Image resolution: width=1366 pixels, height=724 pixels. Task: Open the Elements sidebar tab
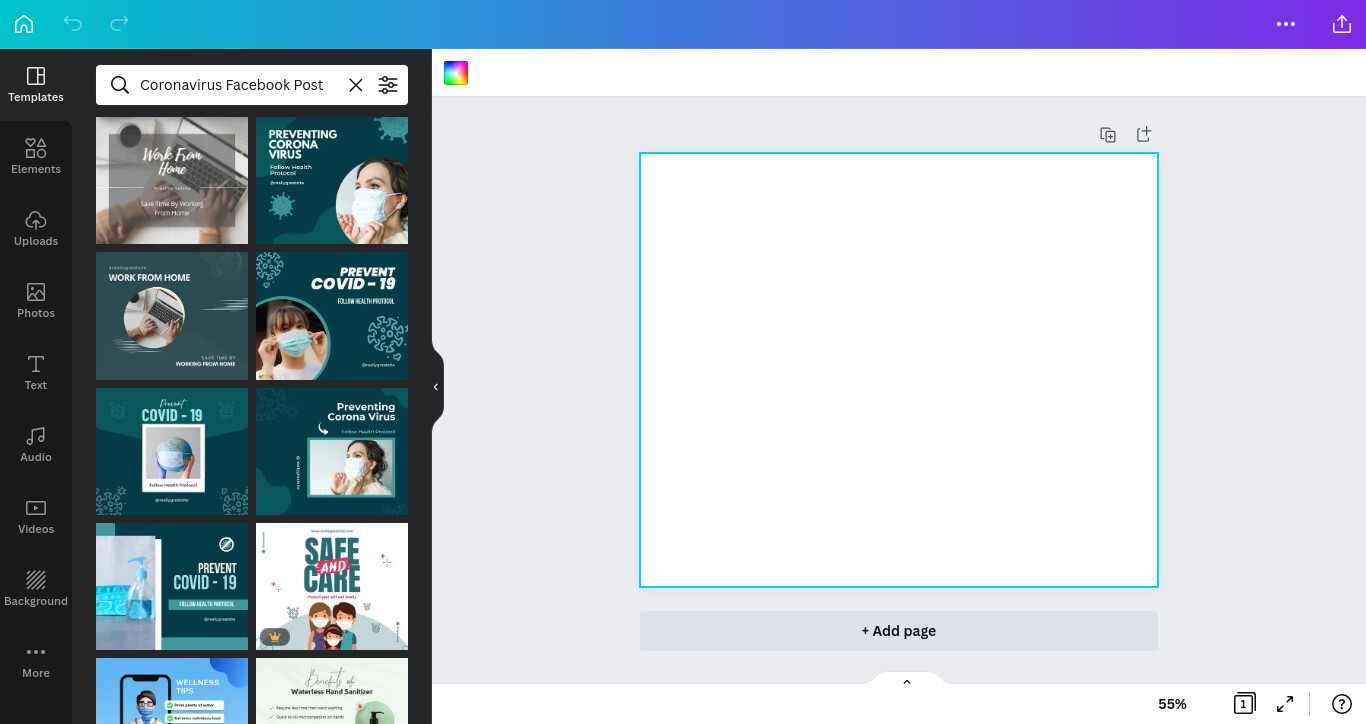pos(36,157)
